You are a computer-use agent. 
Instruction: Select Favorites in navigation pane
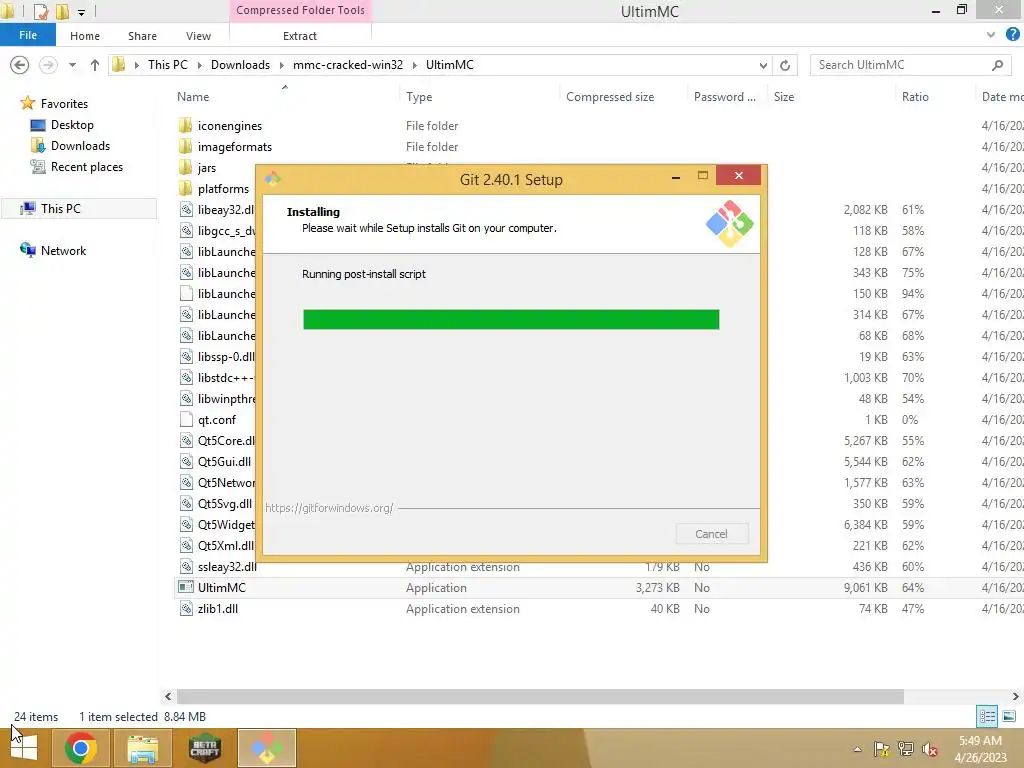(64, 103)
